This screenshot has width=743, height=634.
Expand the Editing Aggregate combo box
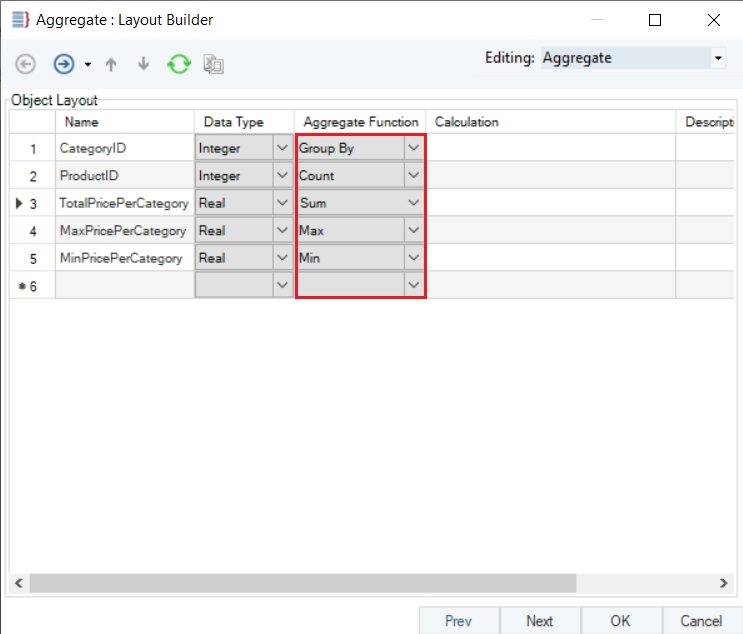pyautogui.click(x=718, y=58)
